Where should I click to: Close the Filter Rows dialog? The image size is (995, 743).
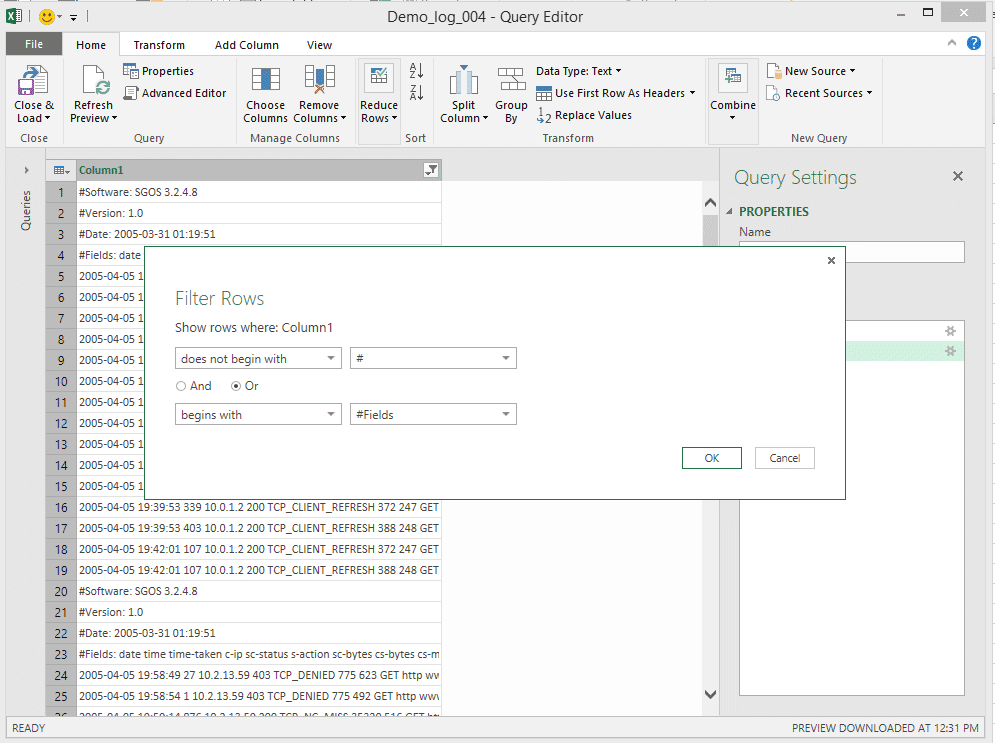point(831,261)
